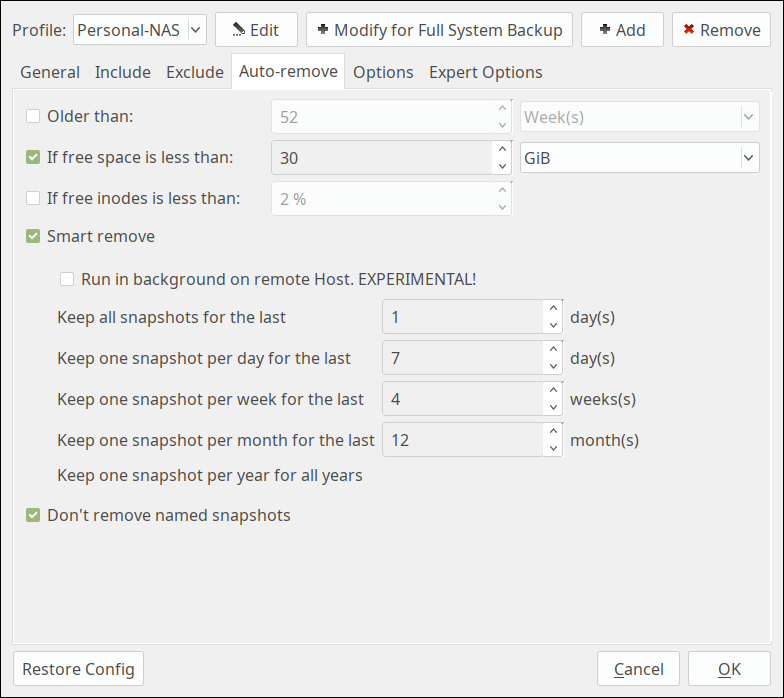
Task: Toggle Smart remove checkbox
Action: tap(33, 236)
